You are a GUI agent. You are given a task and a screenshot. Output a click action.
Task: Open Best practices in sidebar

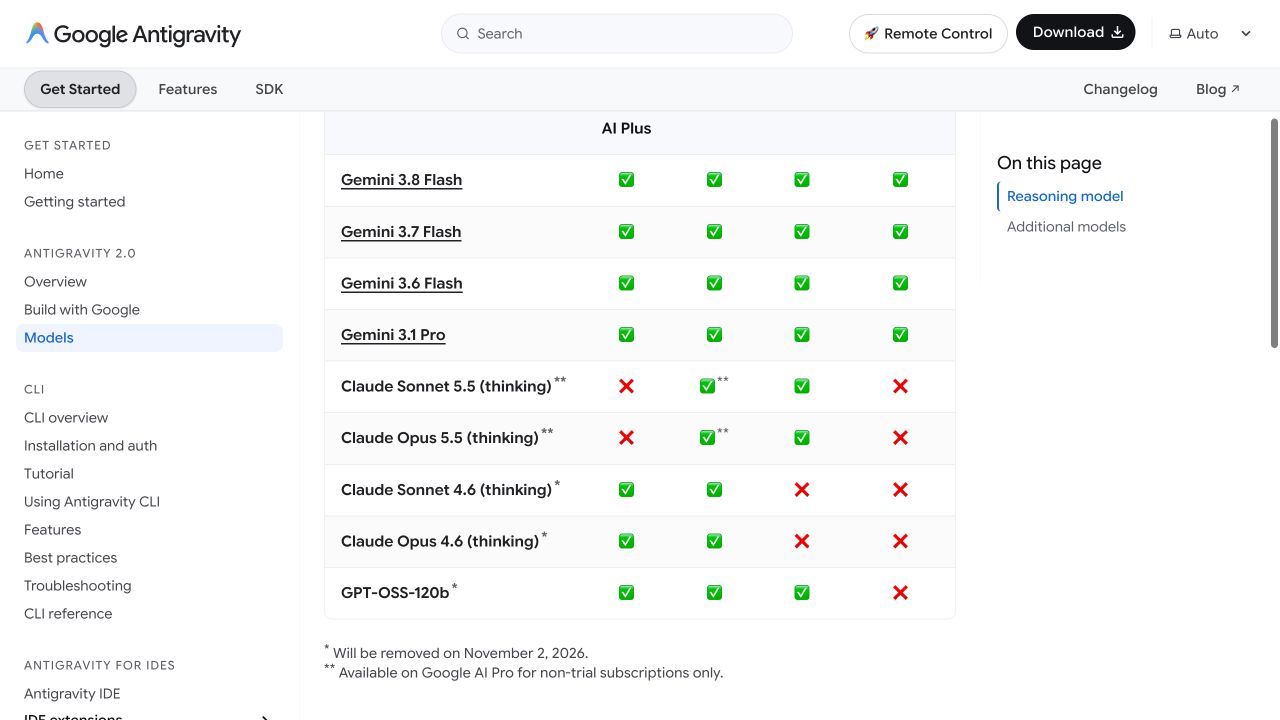71,558
